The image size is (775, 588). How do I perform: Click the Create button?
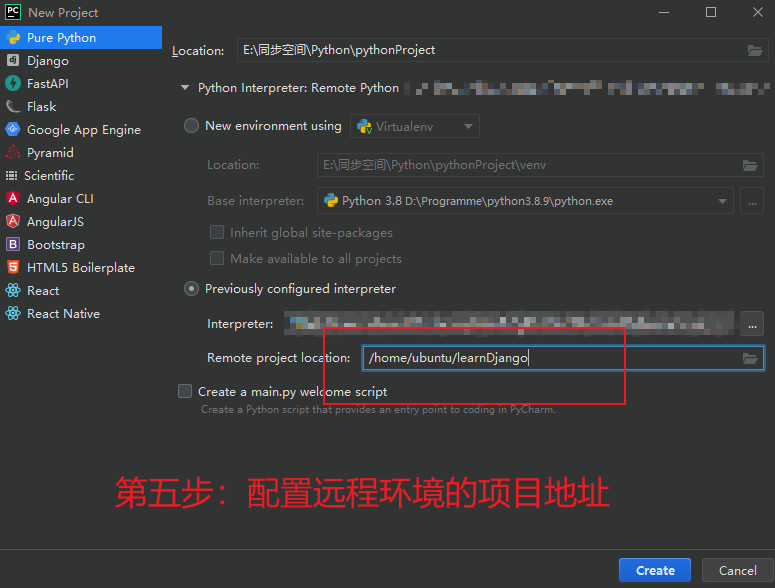click(655, 571)
